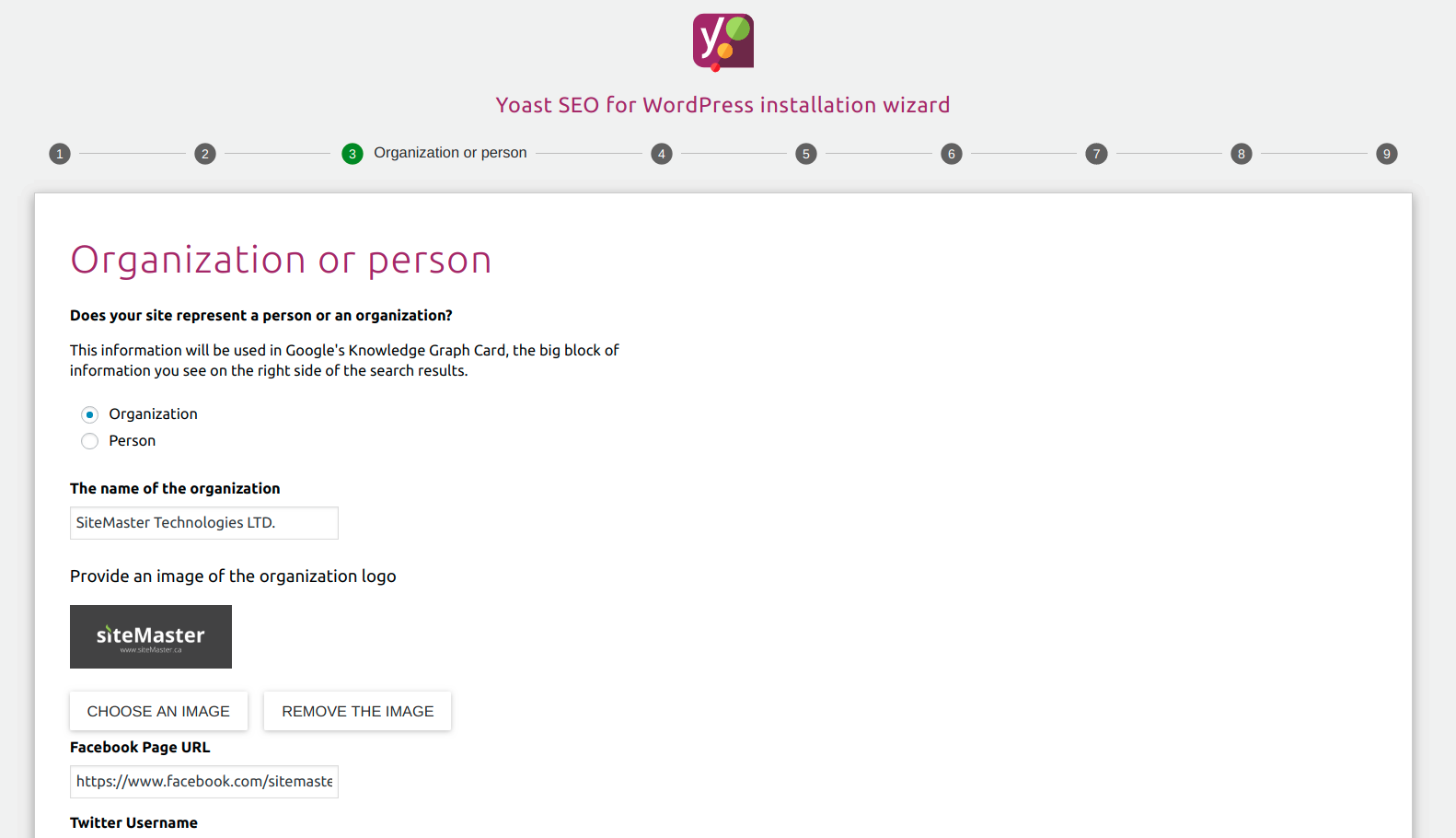The width and height of the screenshot is (1456, 838).
Task: Click the 'Organization or person' step label
Action: point(450,153)
